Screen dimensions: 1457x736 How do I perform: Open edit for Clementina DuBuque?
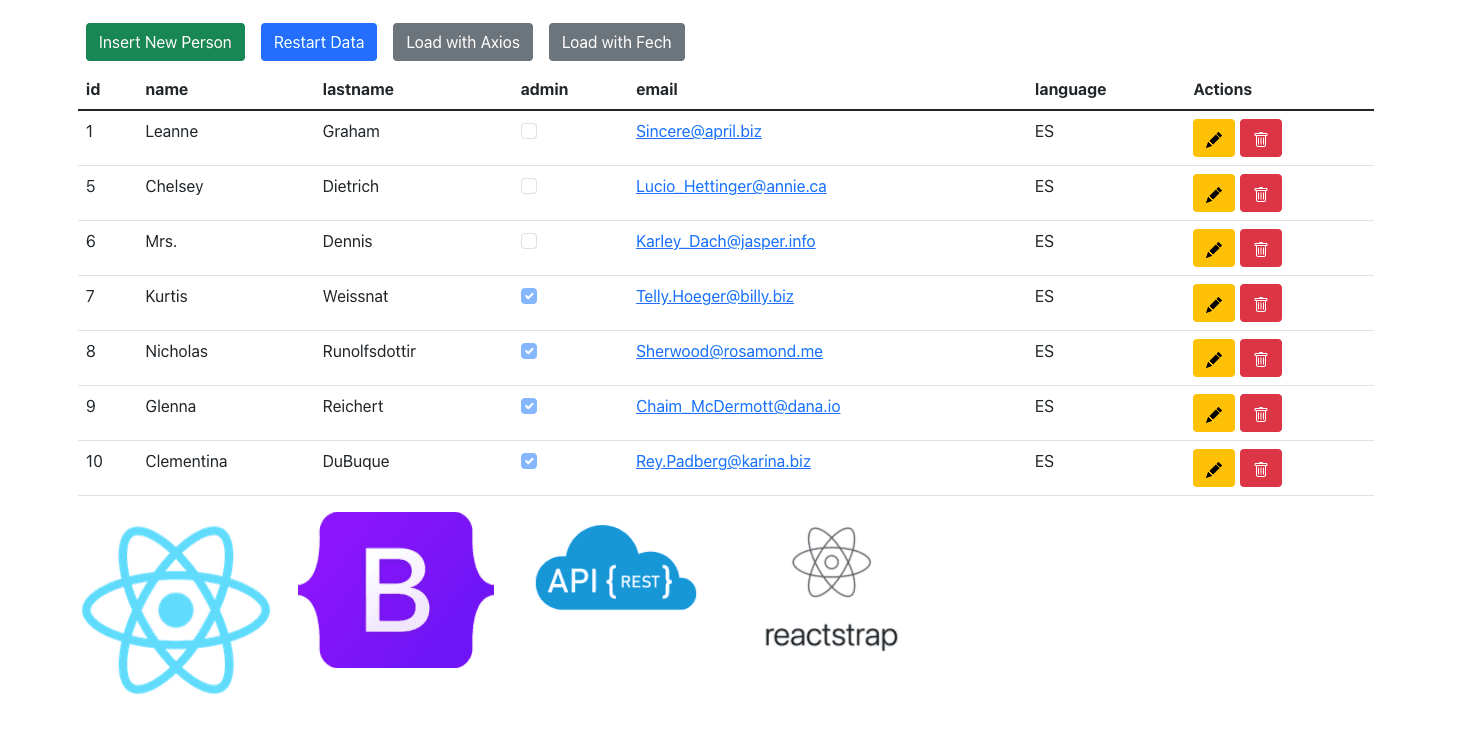coord(1213,469)
